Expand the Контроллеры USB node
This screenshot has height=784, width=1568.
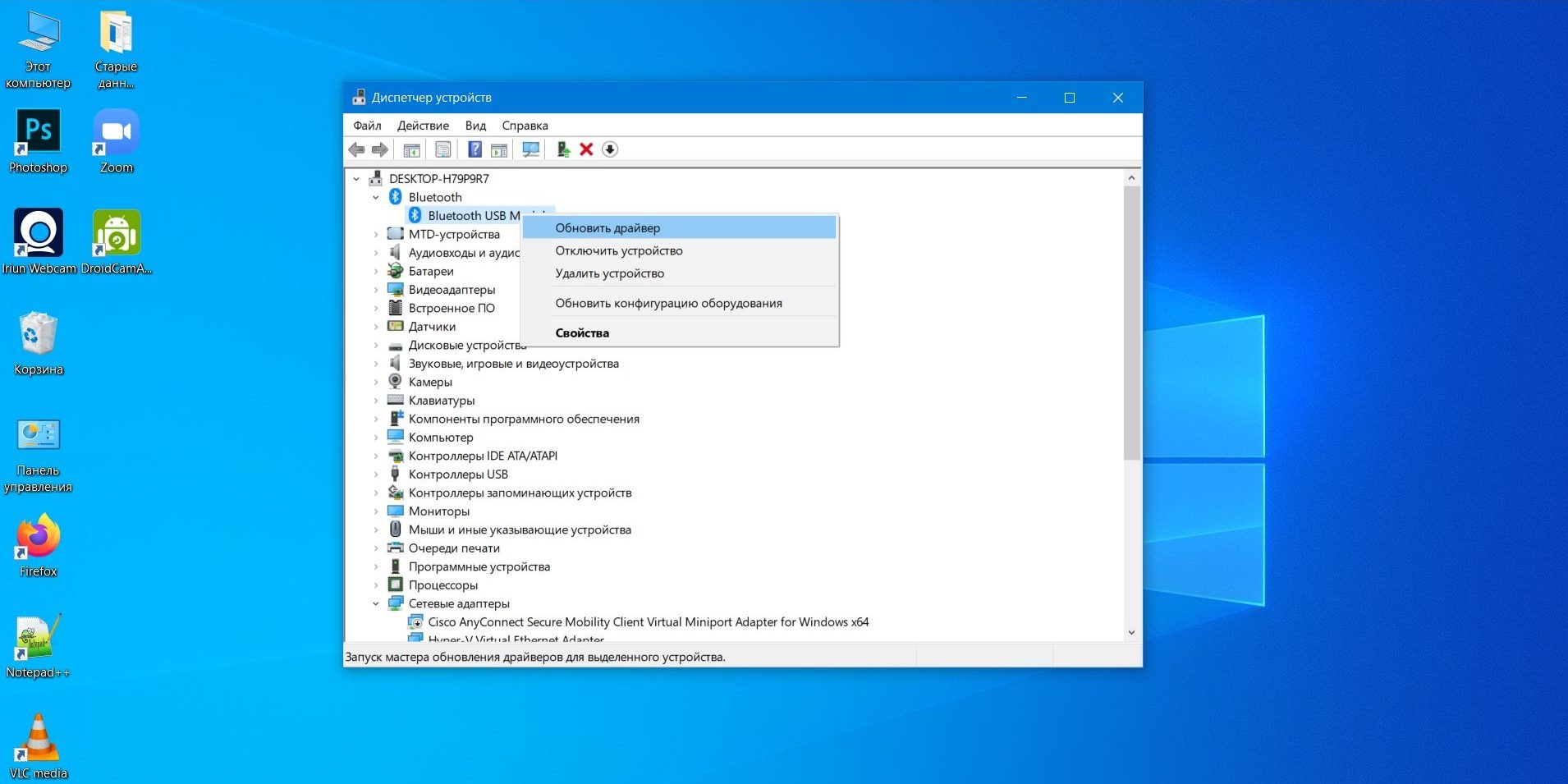point(376,475)
